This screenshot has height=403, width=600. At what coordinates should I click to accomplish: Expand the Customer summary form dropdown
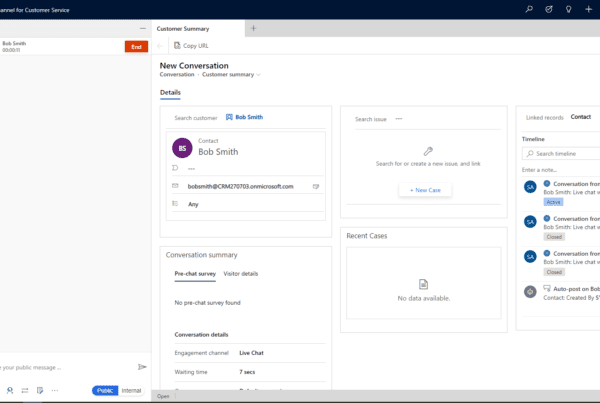(x=259, y=74)
